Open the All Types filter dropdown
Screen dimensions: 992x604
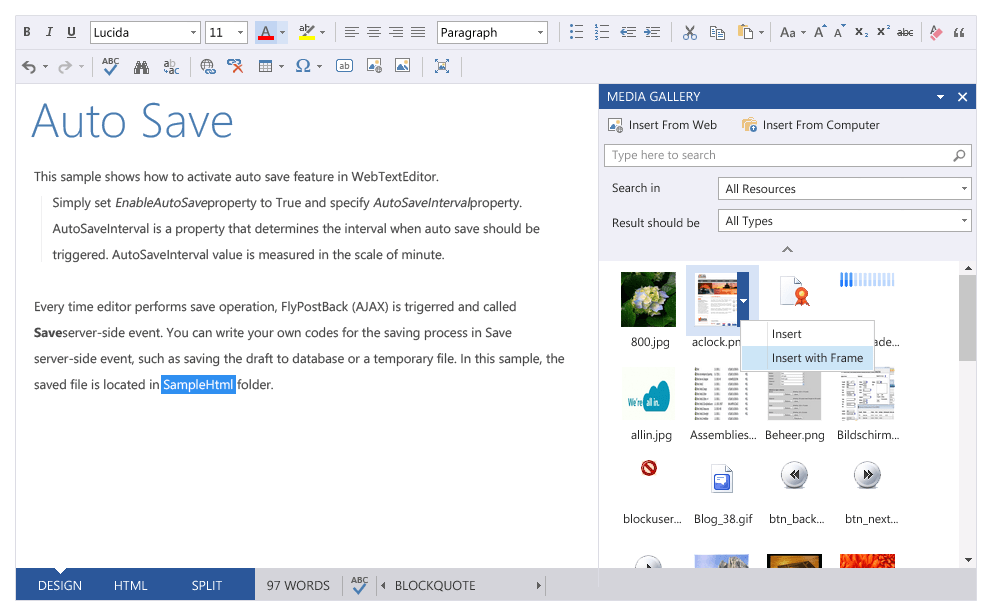[x=844, y=220]
